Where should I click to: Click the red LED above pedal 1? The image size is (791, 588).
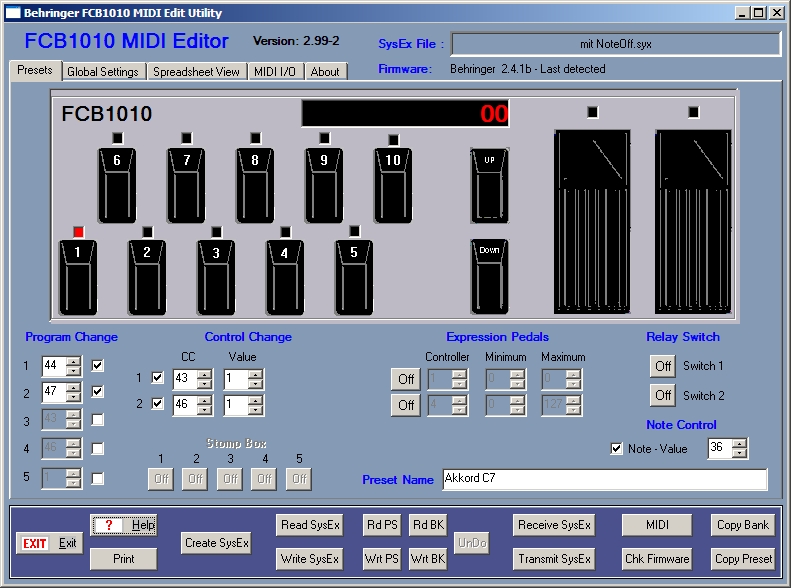point(78,231)
